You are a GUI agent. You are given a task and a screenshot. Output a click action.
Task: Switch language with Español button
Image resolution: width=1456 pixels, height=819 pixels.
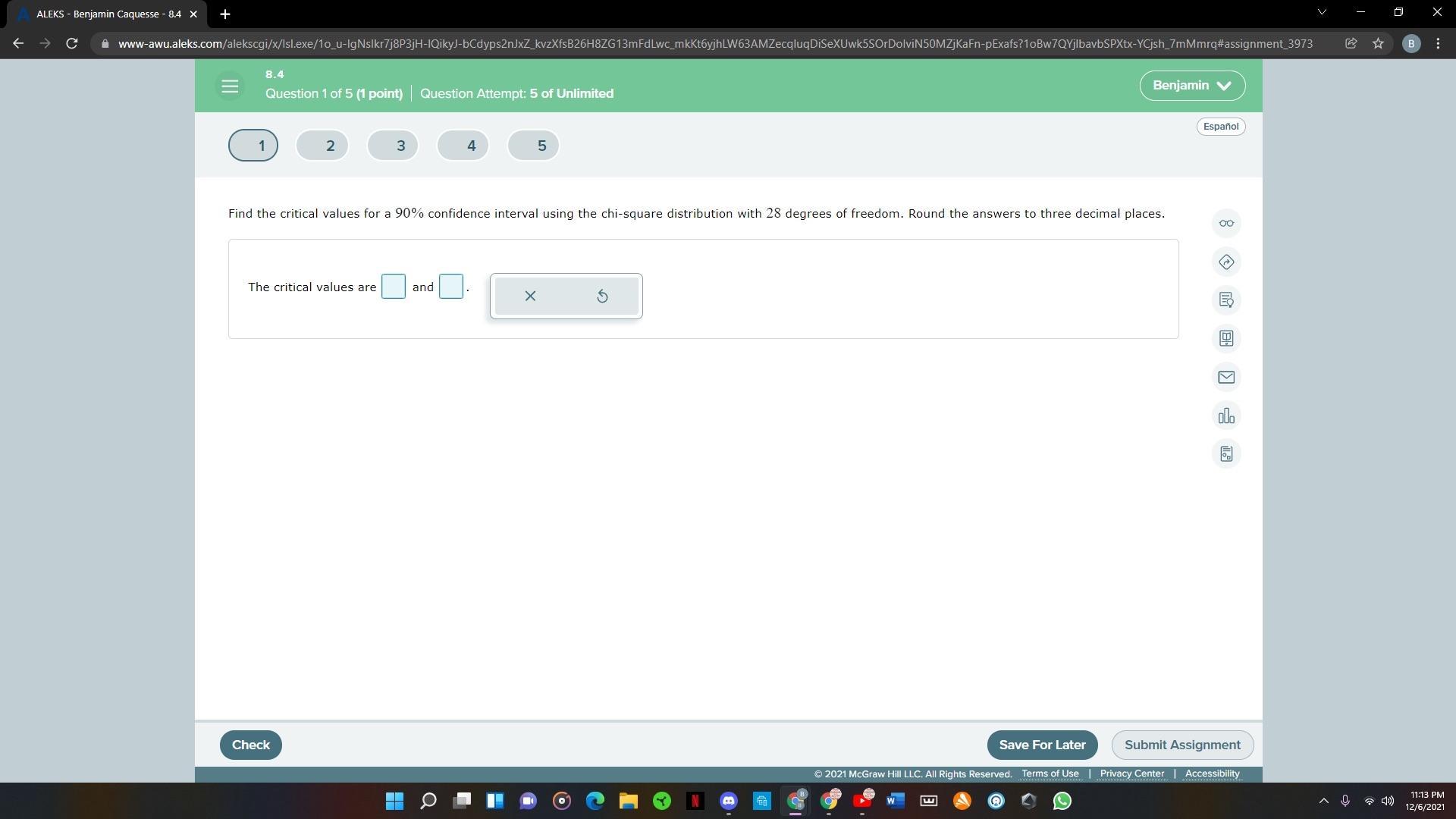pos(1220,127)
